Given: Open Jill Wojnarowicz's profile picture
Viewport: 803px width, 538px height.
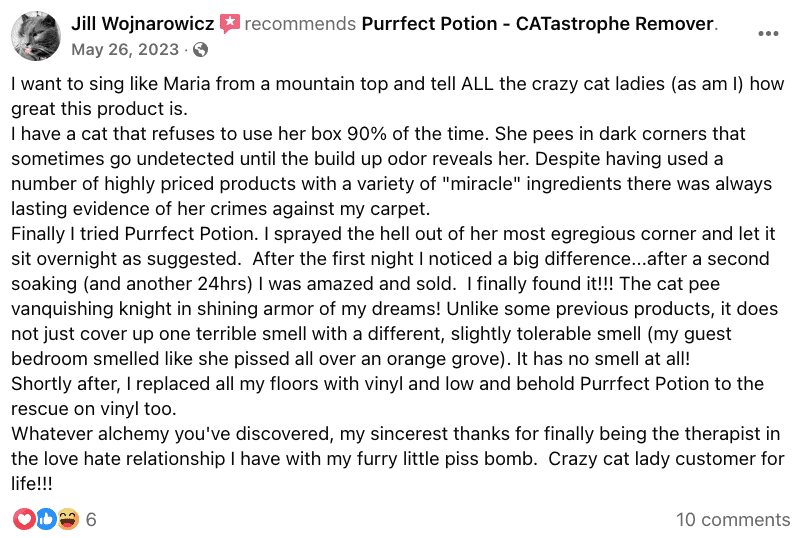Looking at the screenshot, I should pos(35,36).
